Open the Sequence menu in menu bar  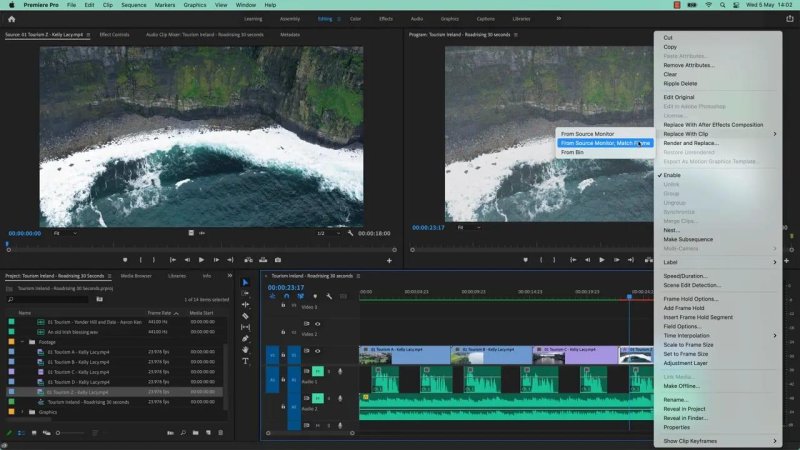[134, 5]
